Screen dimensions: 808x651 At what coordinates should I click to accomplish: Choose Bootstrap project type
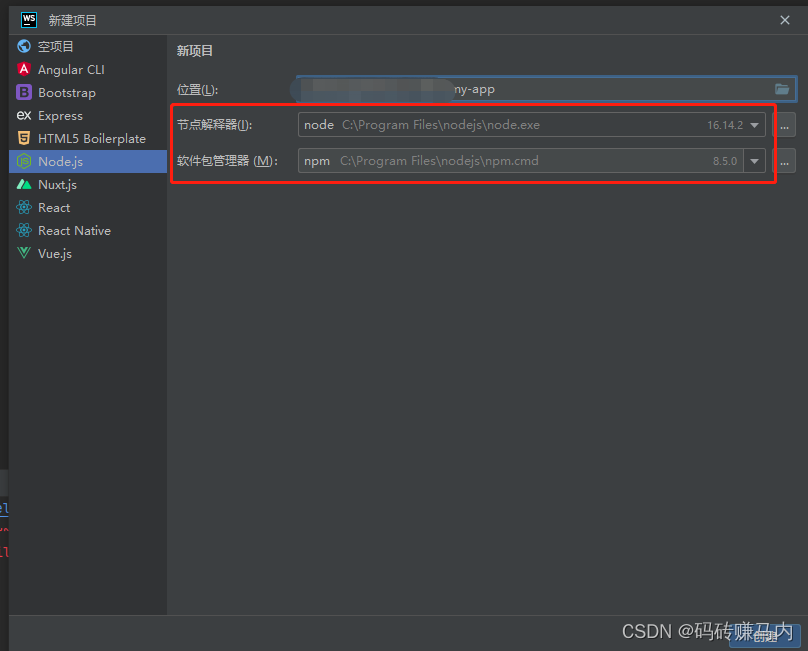click(88, 93)
